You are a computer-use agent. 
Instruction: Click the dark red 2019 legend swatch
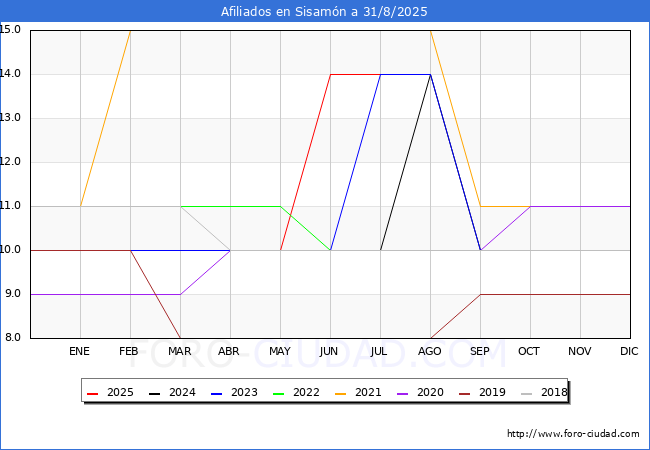tap(464, 393)
